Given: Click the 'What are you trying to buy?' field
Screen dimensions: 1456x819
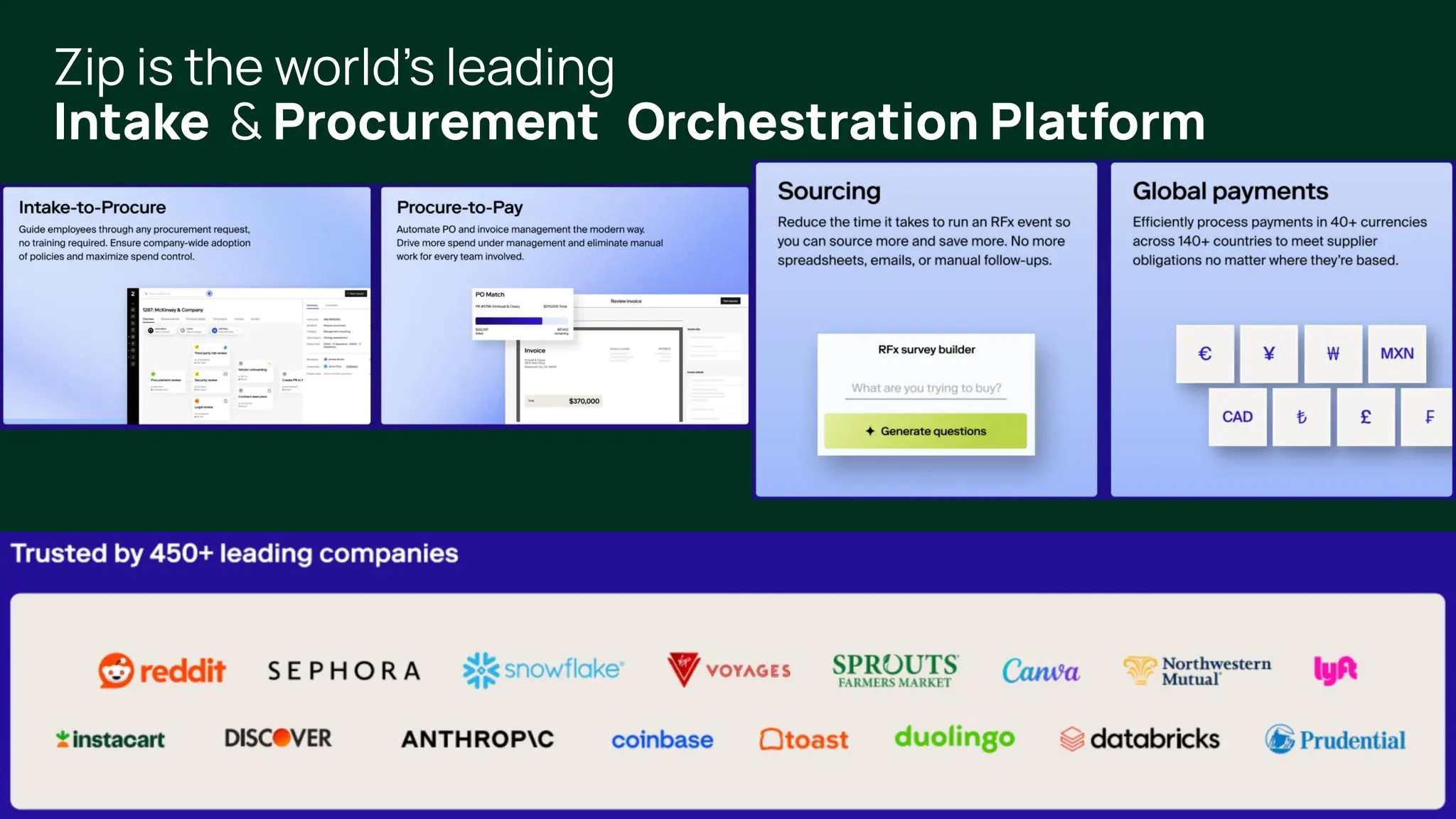Looking at the screenshot, I should pyautogui.click(x=926, y=389).
